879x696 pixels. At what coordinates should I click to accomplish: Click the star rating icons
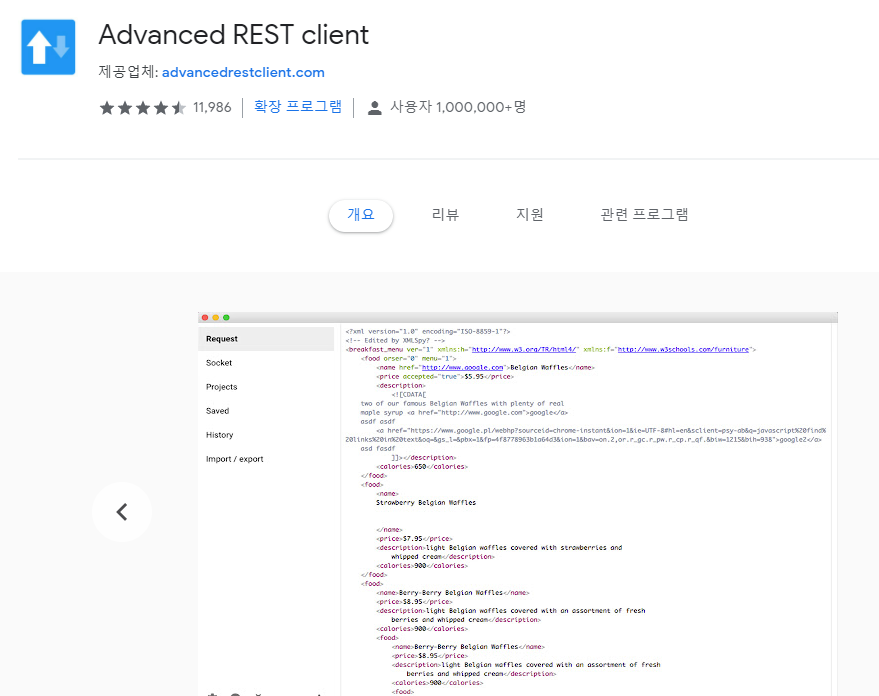[142, 108]
